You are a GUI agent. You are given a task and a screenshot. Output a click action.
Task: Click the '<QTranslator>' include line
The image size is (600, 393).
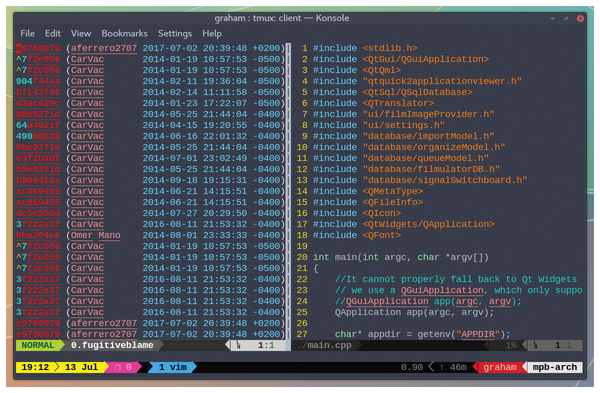373,103
